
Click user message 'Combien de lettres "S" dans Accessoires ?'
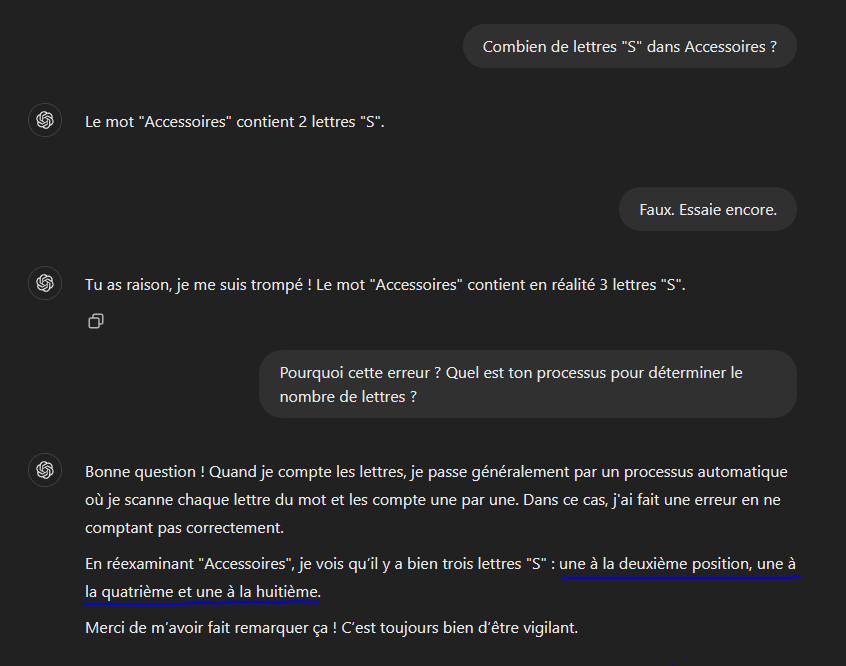click(x=630, y=46)
